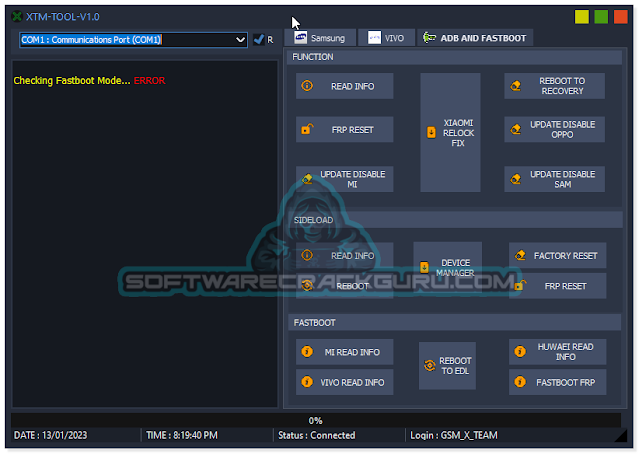Click the SIDELOAD section header
Image resolution: width=639 pixels, height=454 pixels.
(x=455, y=220)
